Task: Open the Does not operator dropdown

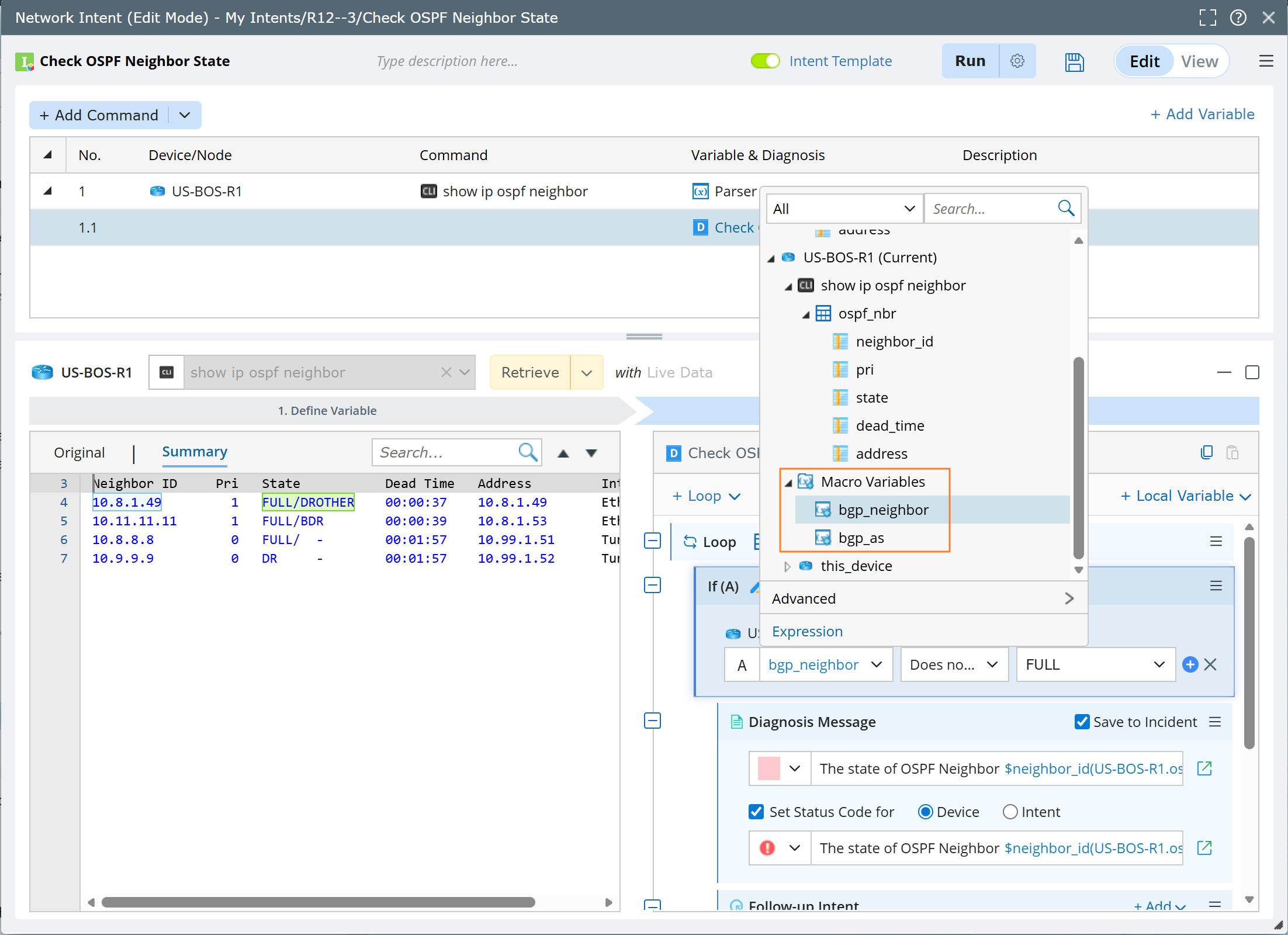Action: (954, 664)
